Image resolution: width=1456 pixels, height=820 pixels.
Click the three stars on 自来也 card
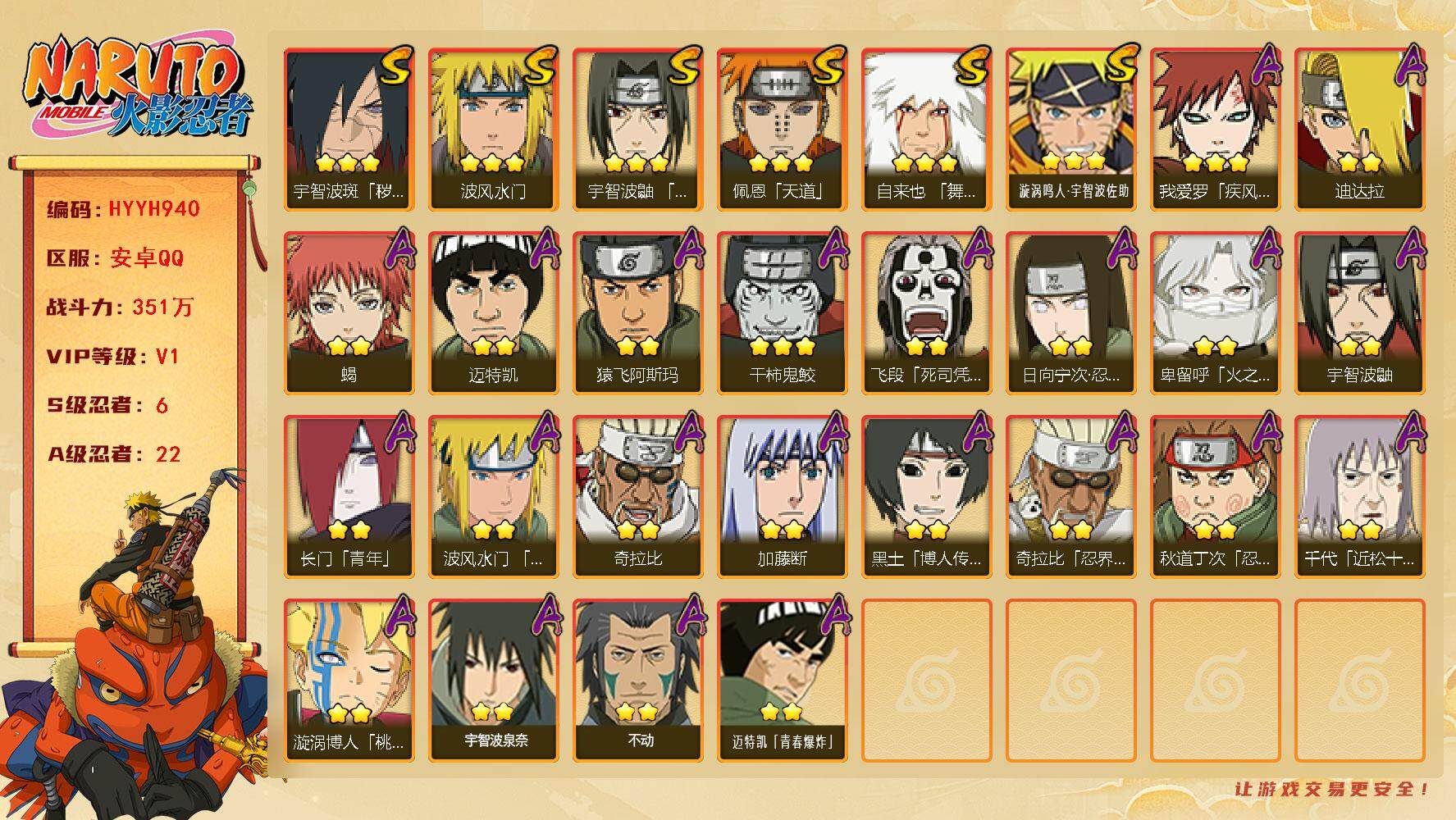pyautogui.click(x=924, y=162)
